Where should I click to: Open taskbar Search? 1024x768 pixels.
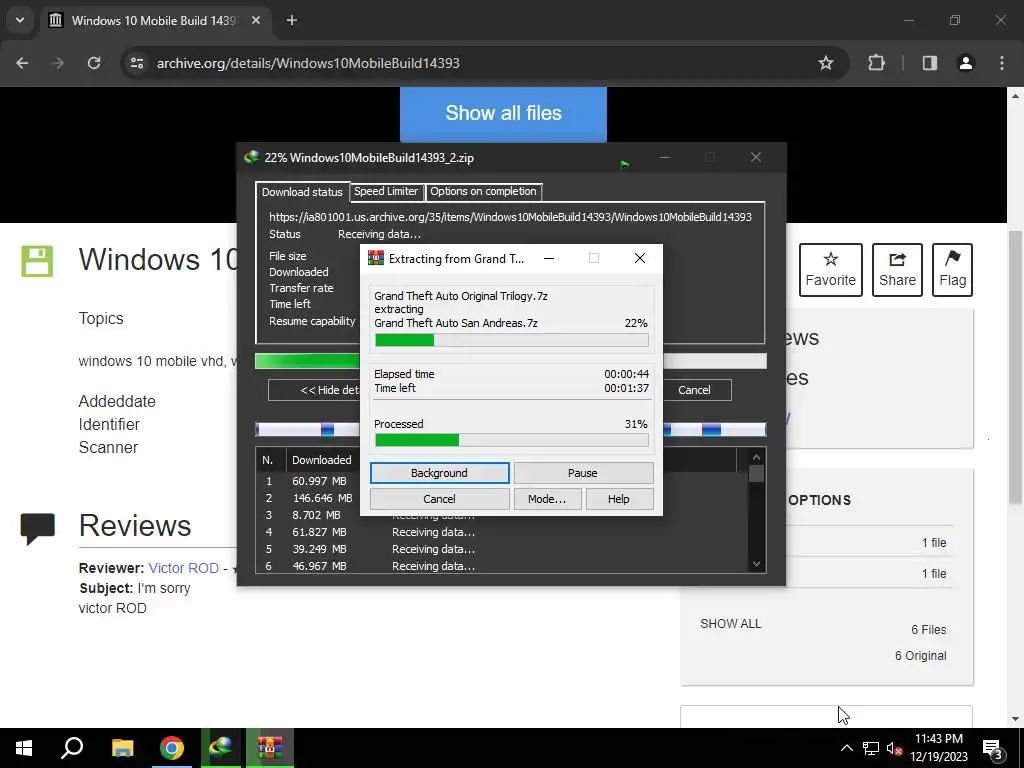pos(72,748)
